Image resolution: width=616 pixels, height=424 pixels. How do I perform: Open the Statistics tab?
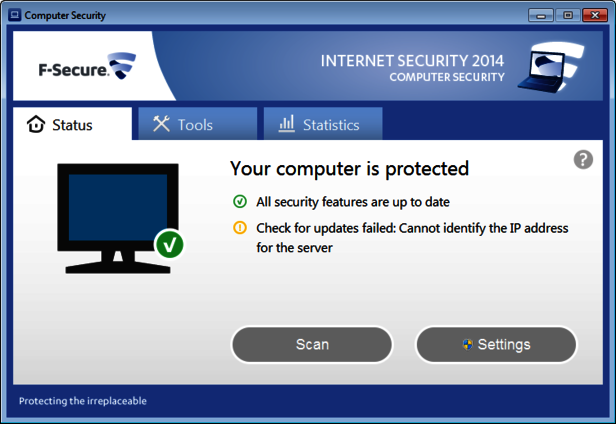tap(320, 125)
